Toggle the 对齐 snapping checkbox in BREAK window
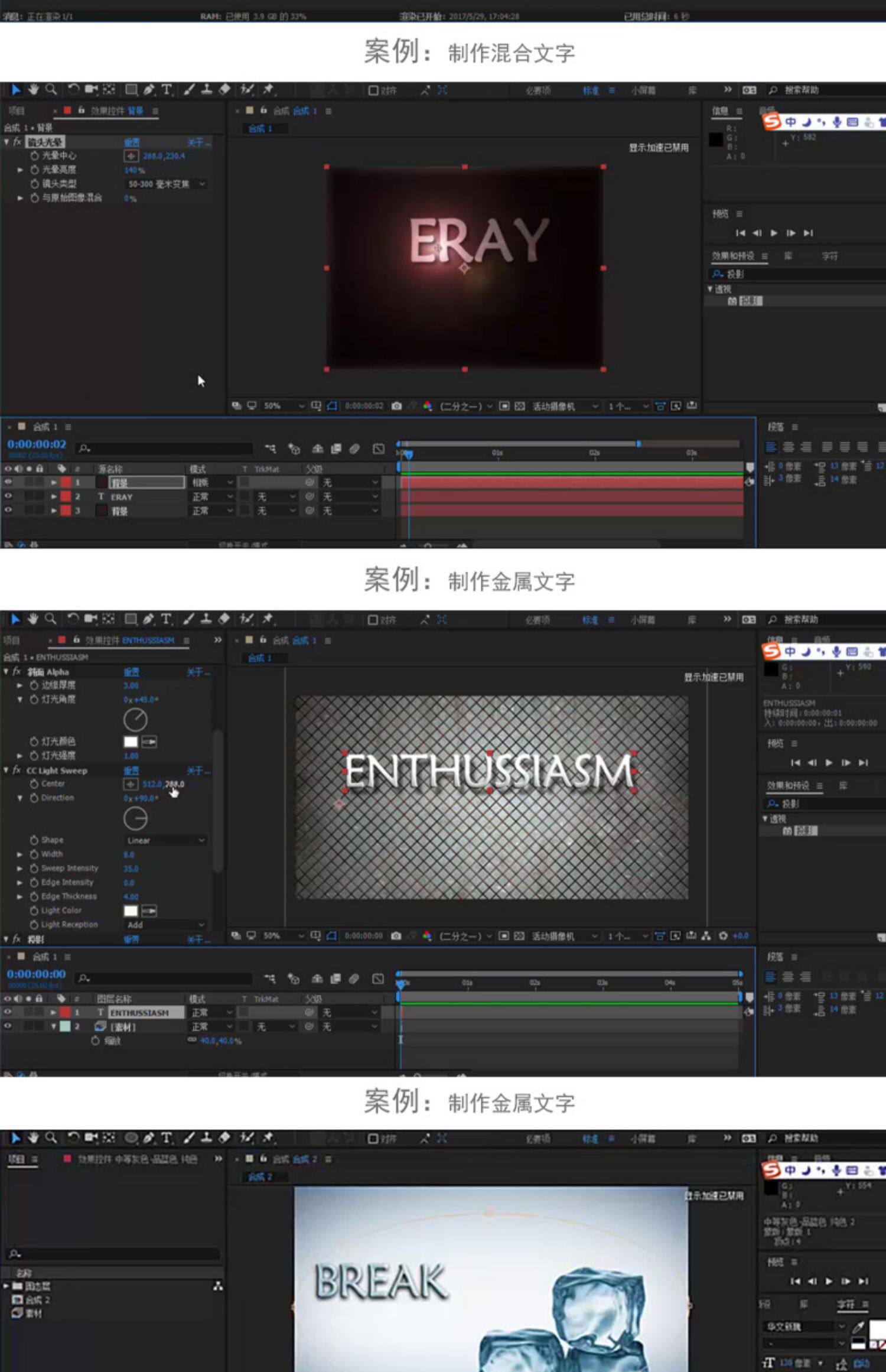Viewport: 886px width, 1372px height. [373, 1138]
